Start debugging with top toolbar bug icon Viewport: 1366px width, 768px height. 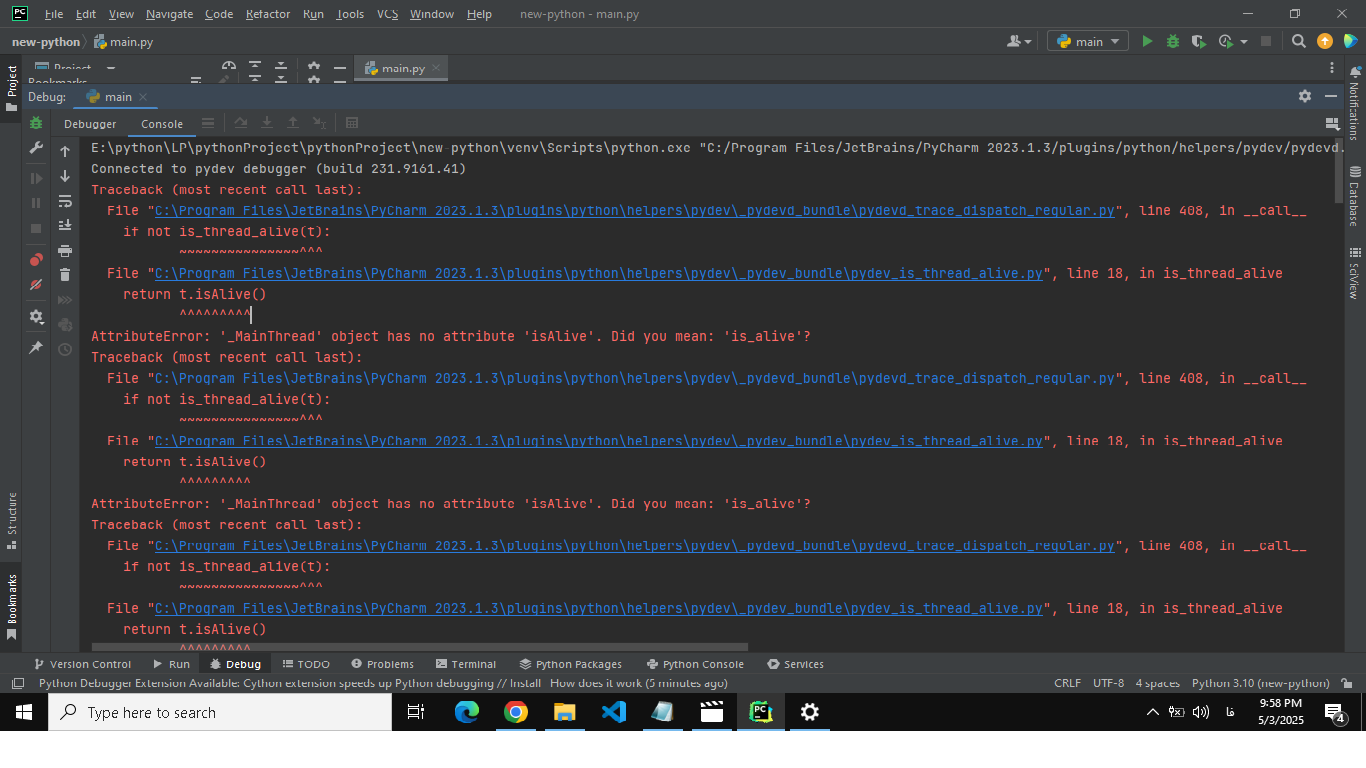click(1173, 41)
